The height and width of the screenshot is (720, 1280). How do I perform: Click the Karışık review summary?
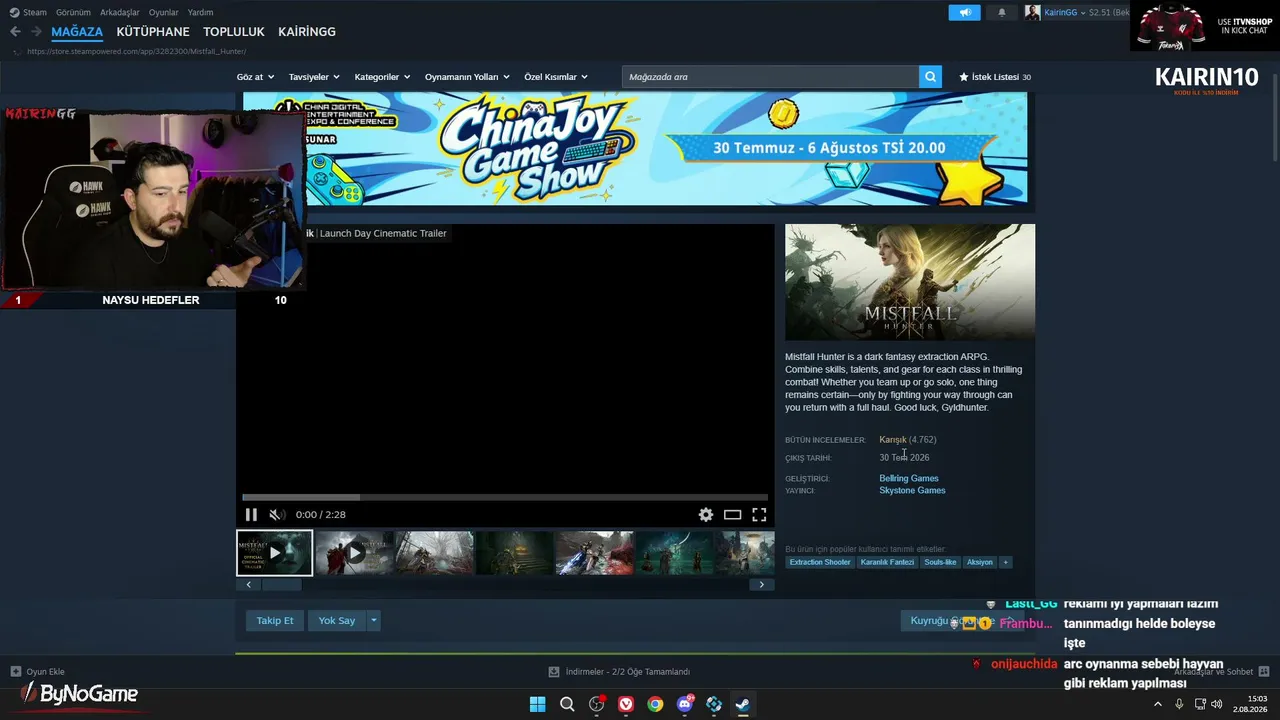click(x=893, y=440)
